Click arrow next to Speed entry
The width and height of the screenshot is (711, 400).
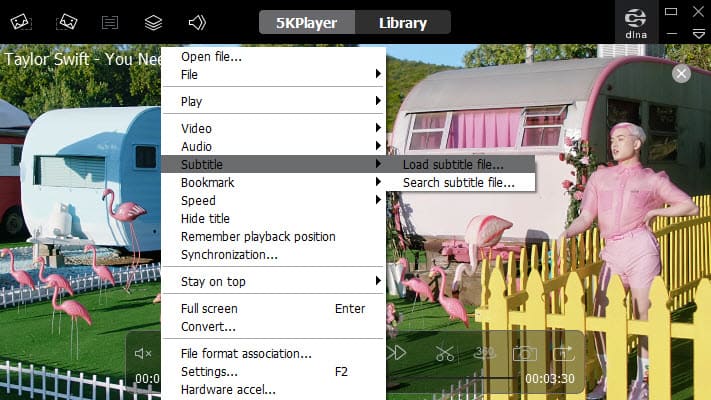[x=378, y=200]
